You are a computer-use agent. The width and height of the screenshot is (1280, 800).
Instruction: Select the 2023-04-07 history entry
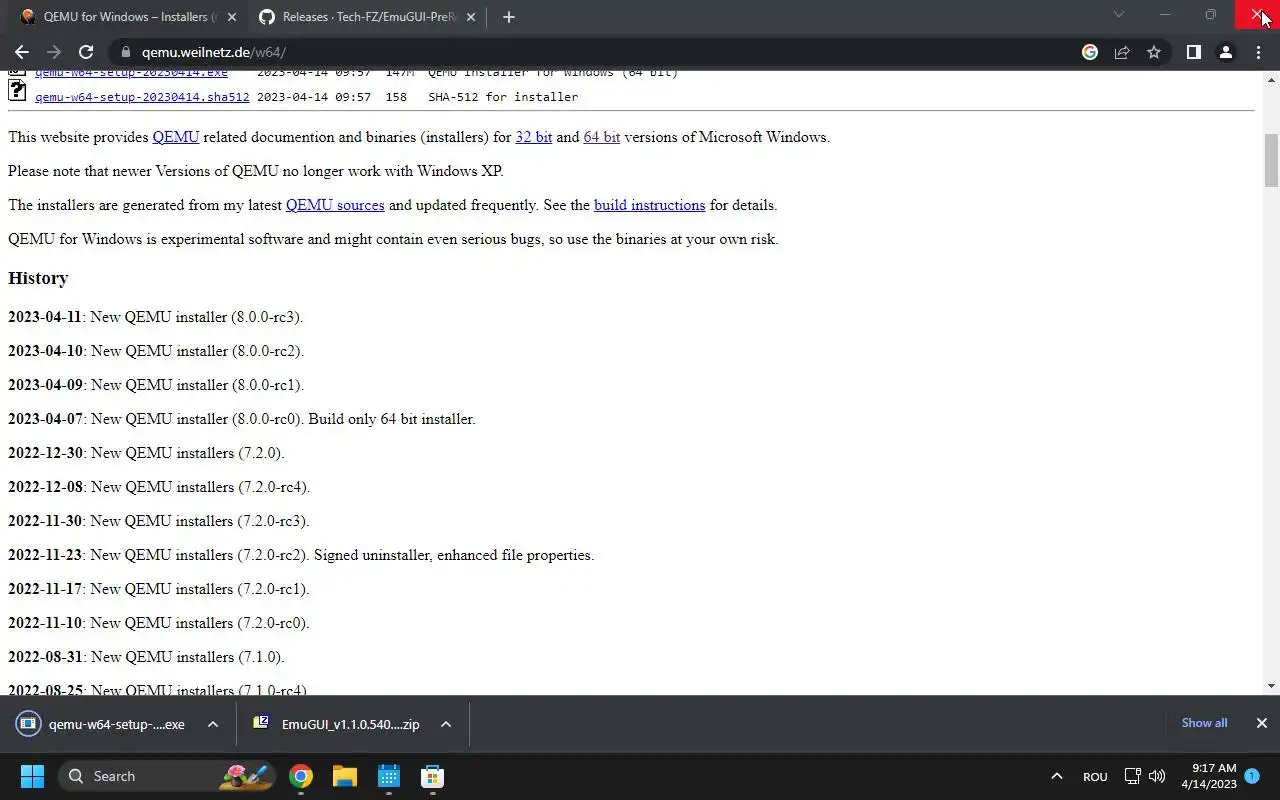tap(242, 419)
